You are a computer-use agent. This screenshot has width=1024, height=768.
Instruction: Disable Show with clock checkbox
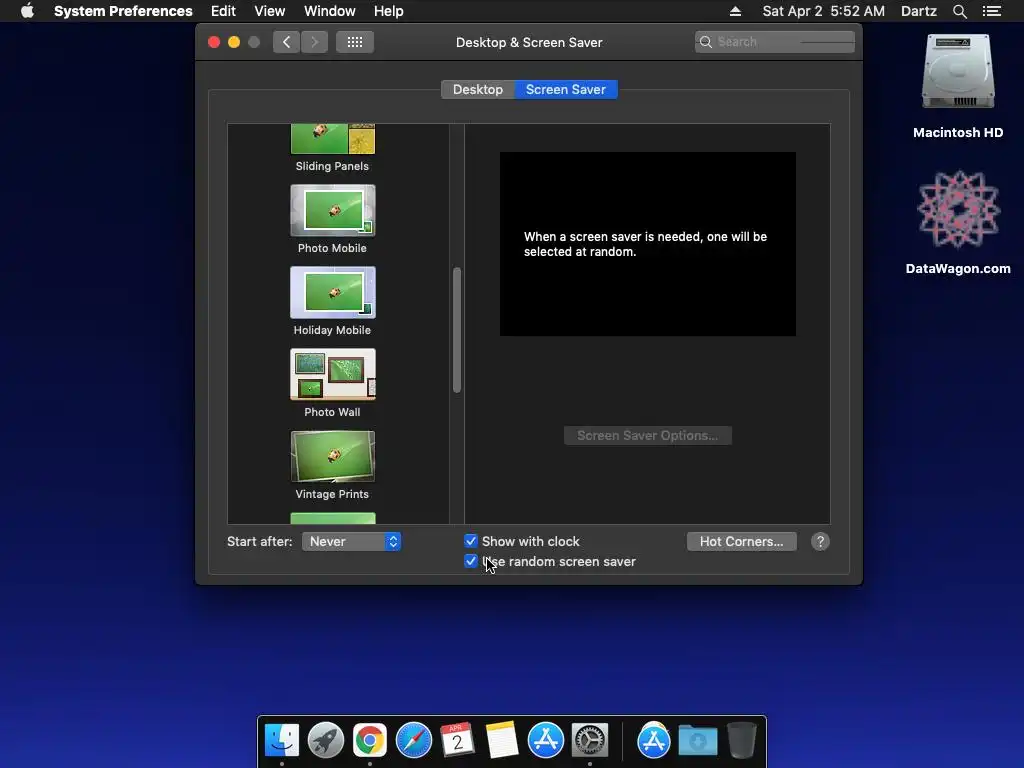(471, 541)
